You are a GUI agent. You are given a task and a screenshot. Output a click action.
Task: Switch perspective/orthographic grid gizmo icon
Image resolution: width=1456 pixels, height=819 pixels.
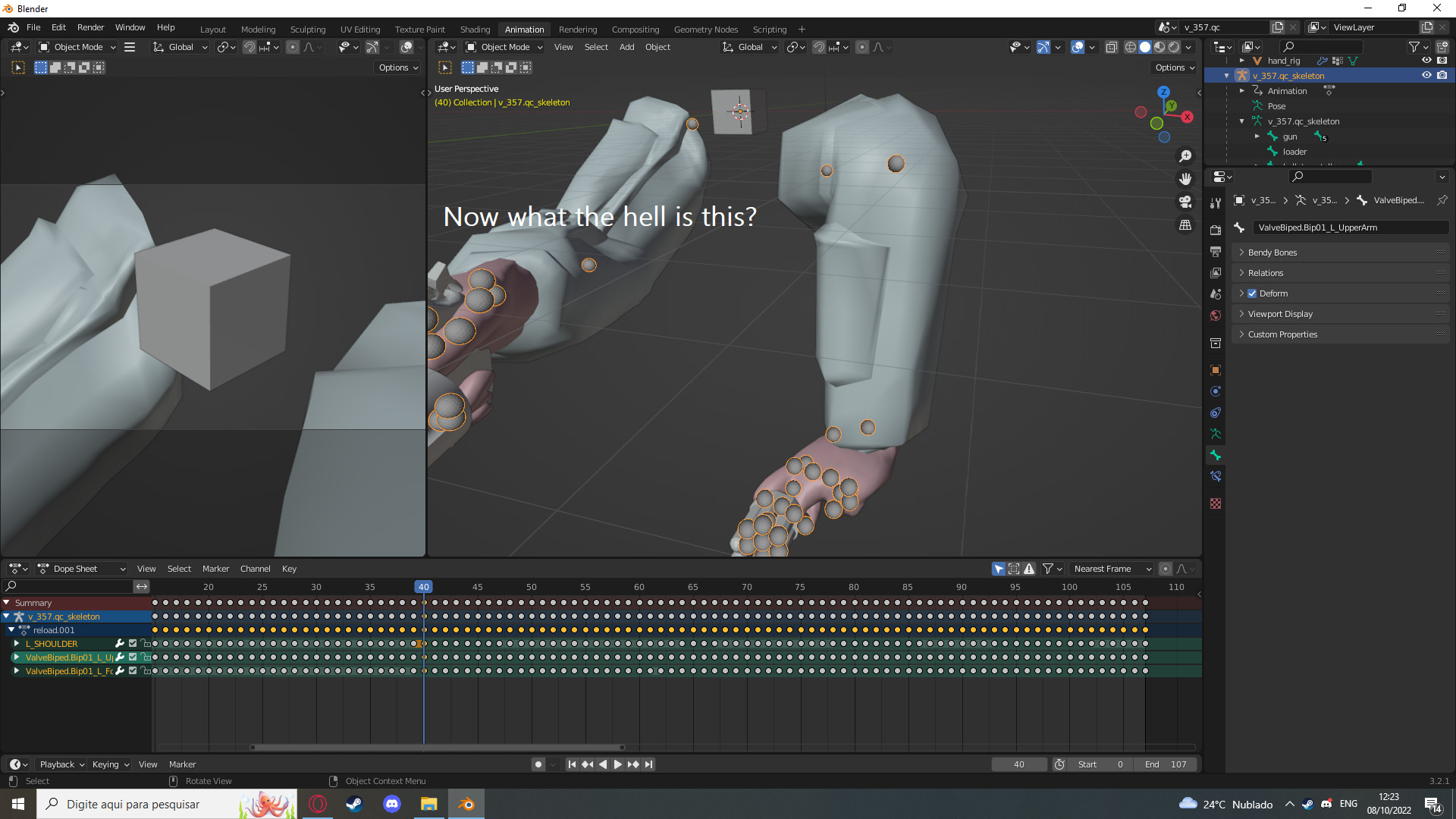pos(1185,225)
